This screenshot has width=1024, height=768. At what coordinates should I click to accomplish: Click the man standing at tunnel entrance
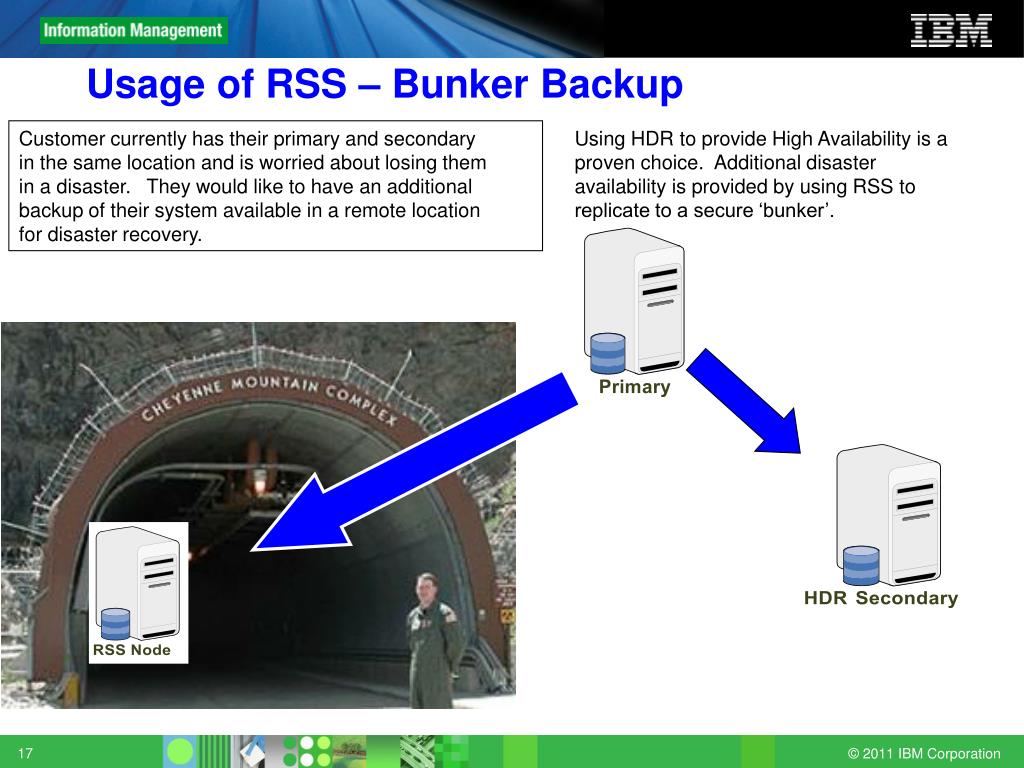[x=433, y=639]
